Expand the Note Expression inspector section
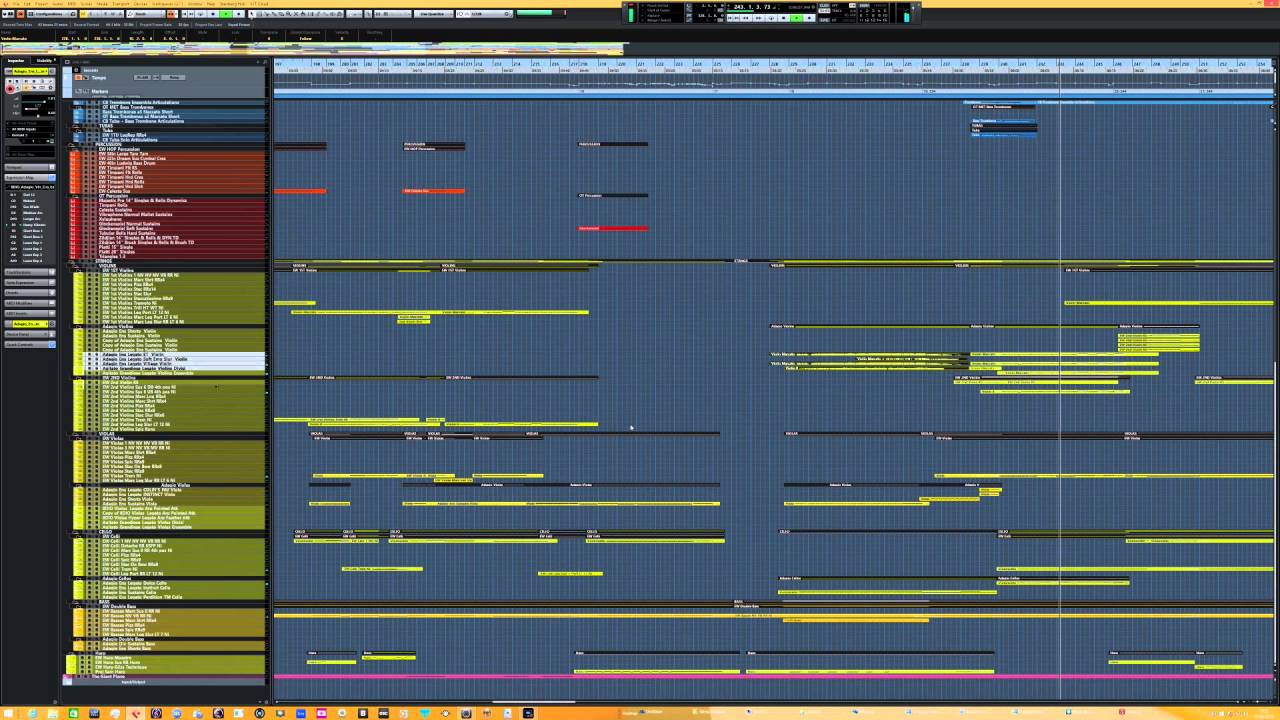The height and width of the screenshot is (720, 1280). [x=29, y=282]
